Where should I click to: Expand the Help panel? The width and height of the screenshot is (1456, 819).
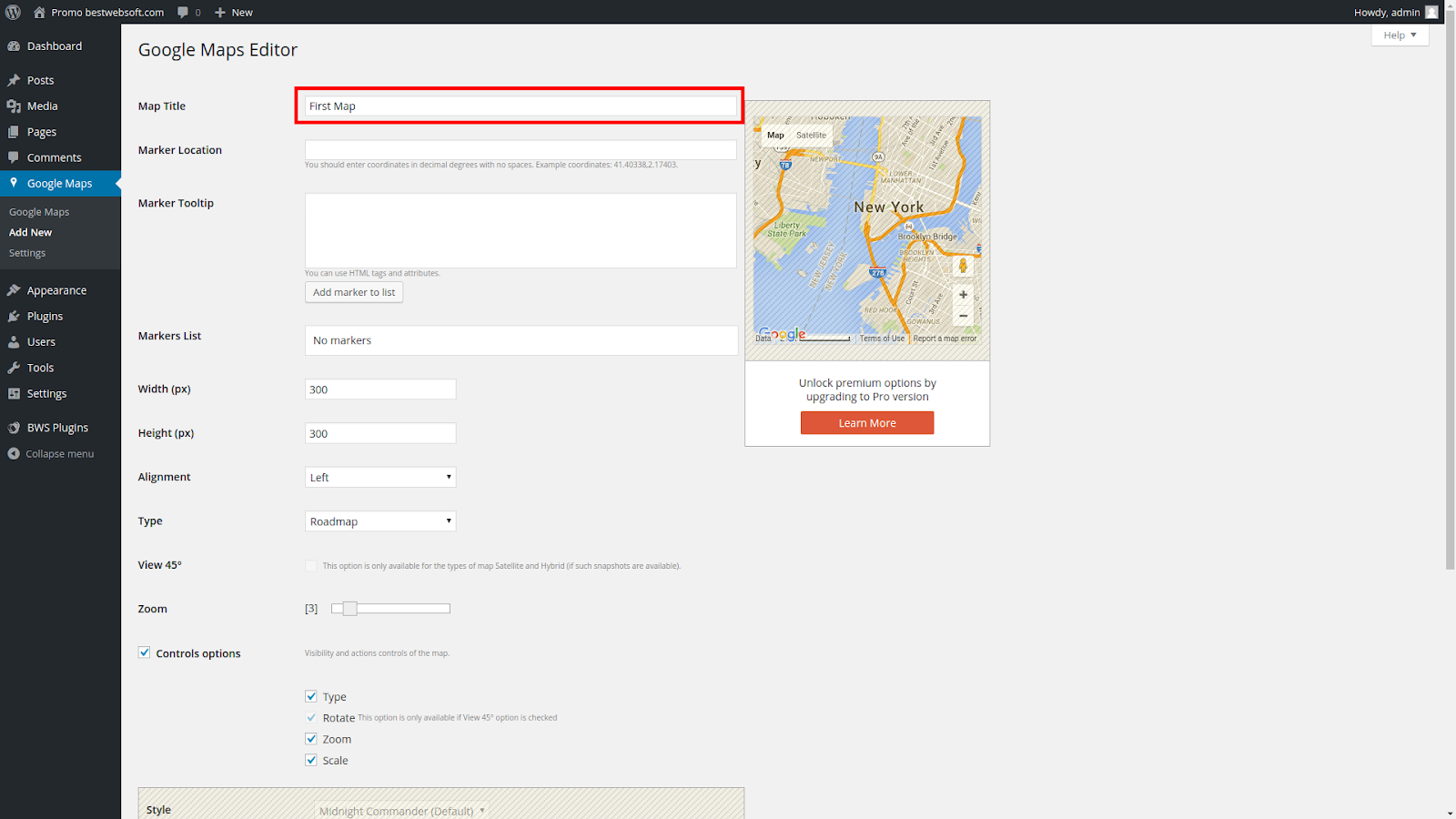point(1400,35)
